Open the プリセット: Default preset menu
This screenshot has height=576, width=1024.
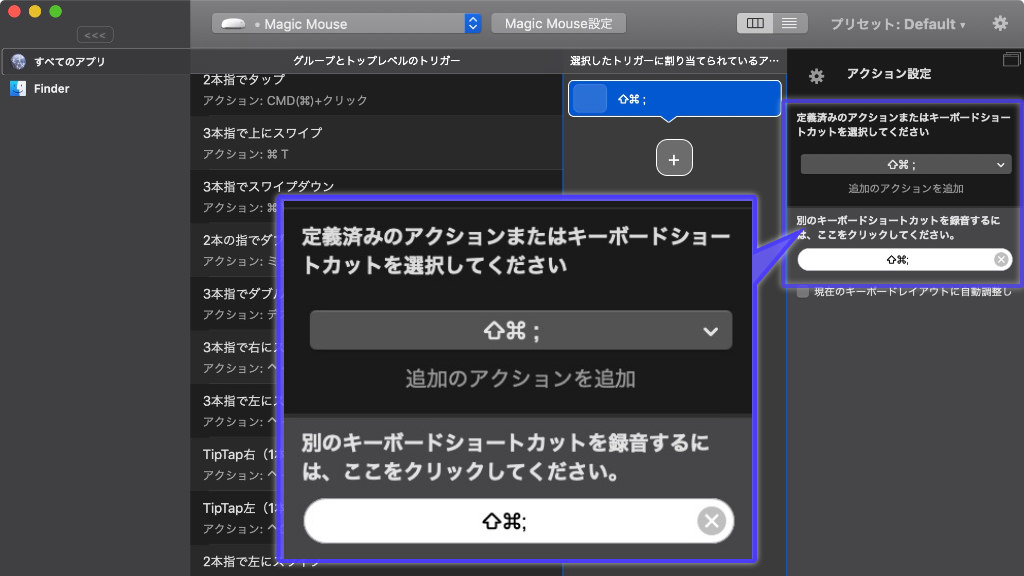point(897,24)
